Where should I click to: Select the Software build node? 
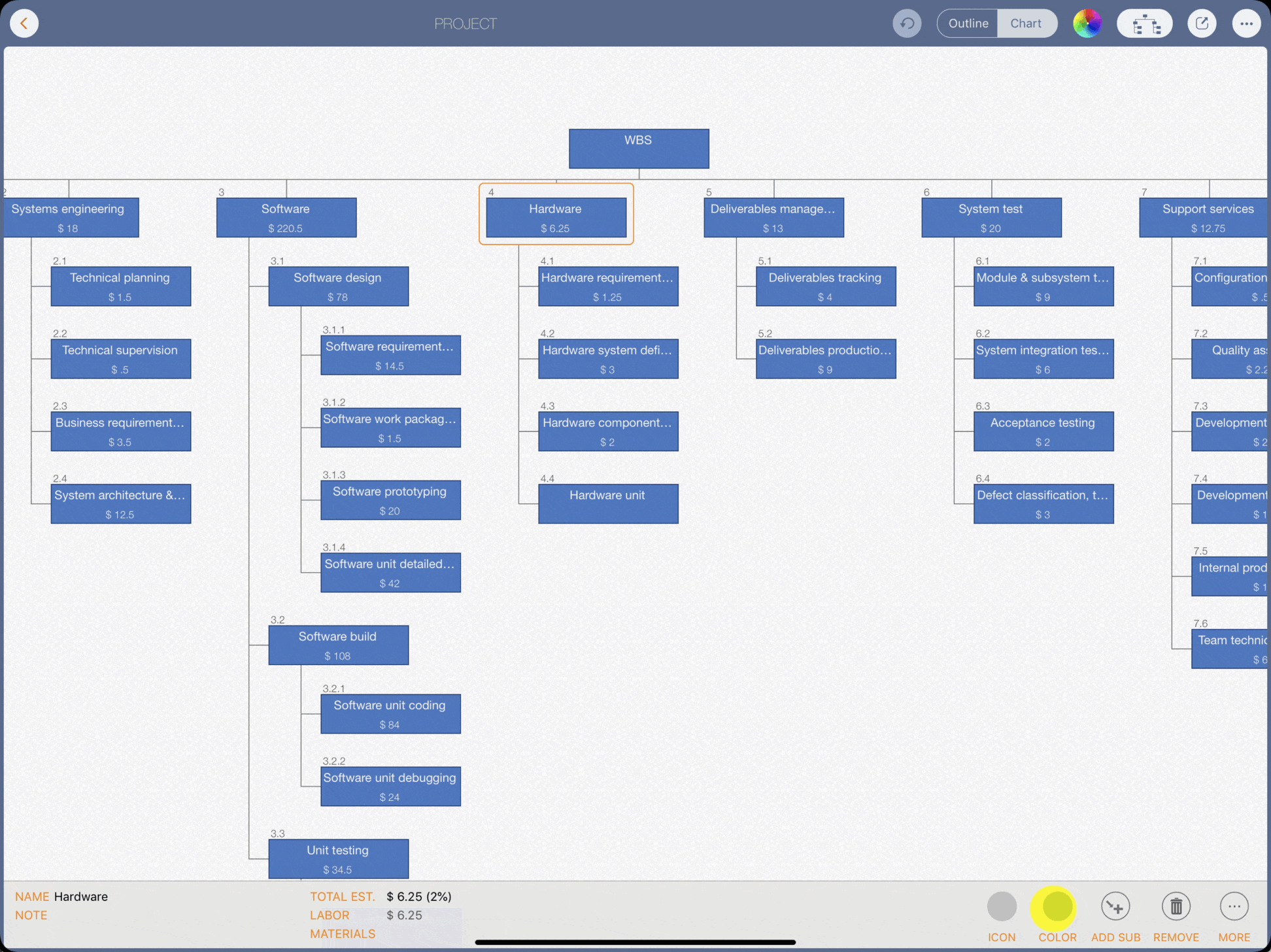click(338, 645)
